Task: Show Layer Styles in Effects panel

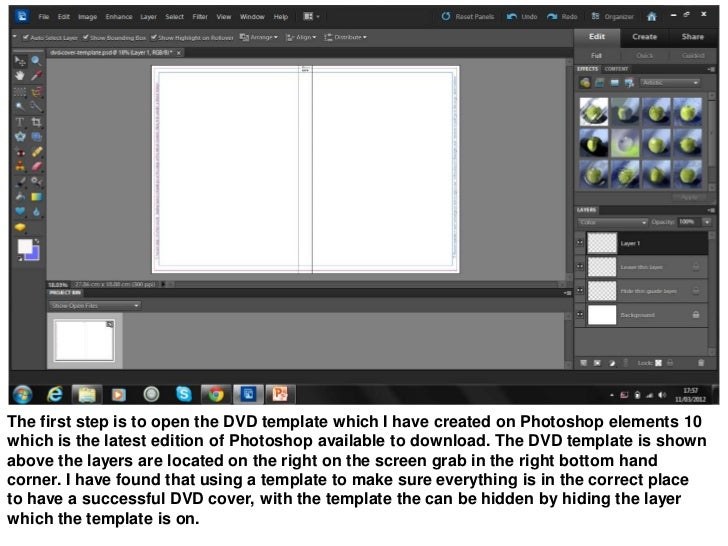Action: pyautogui.click(x=599, y=83)
